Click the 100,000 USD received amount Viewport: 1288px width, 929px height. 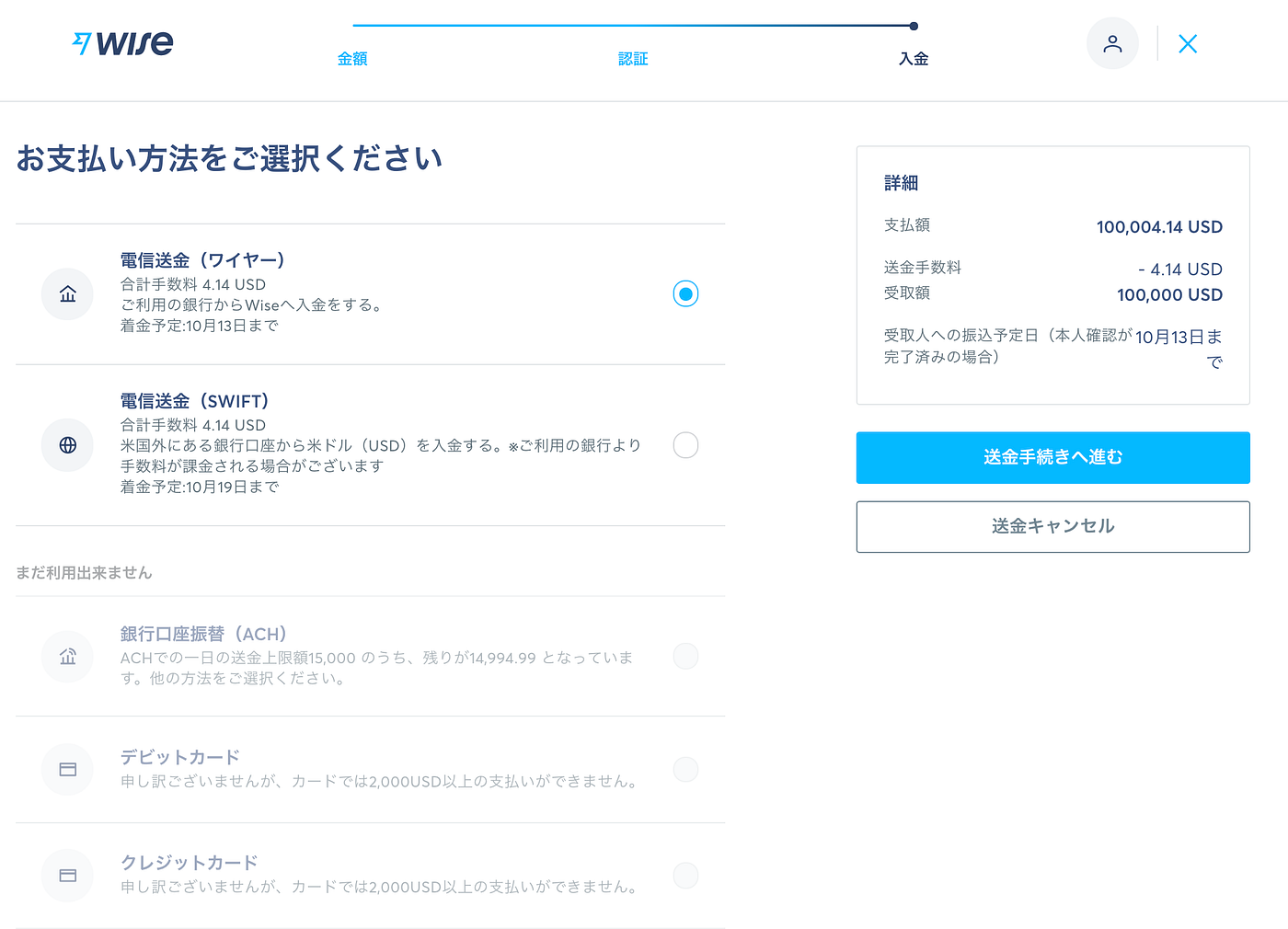click(x=1169, y=295)
